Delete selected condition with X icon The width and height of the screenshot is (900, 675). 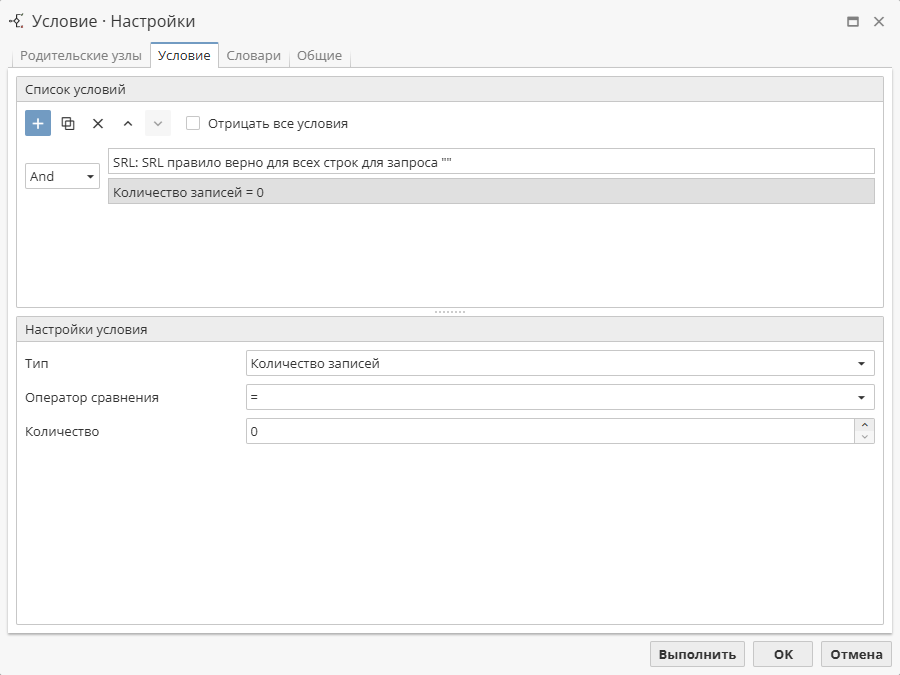click(x=98, y=123)
